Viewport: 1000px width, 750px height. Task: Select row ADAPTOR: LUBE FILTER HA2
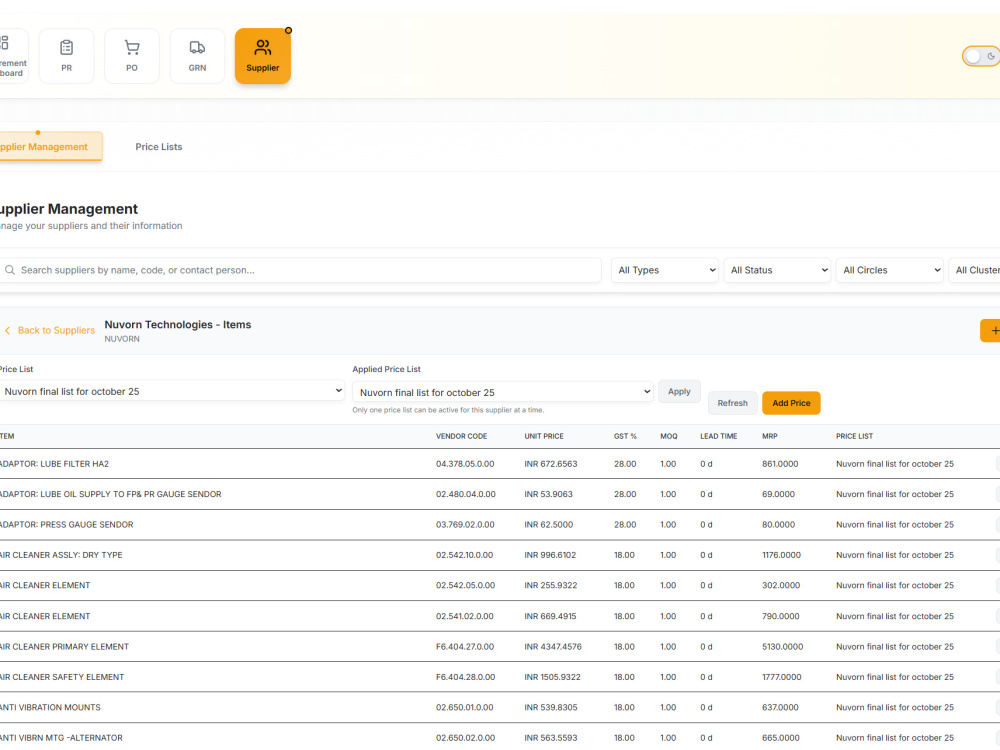click(x=500, y=464)
